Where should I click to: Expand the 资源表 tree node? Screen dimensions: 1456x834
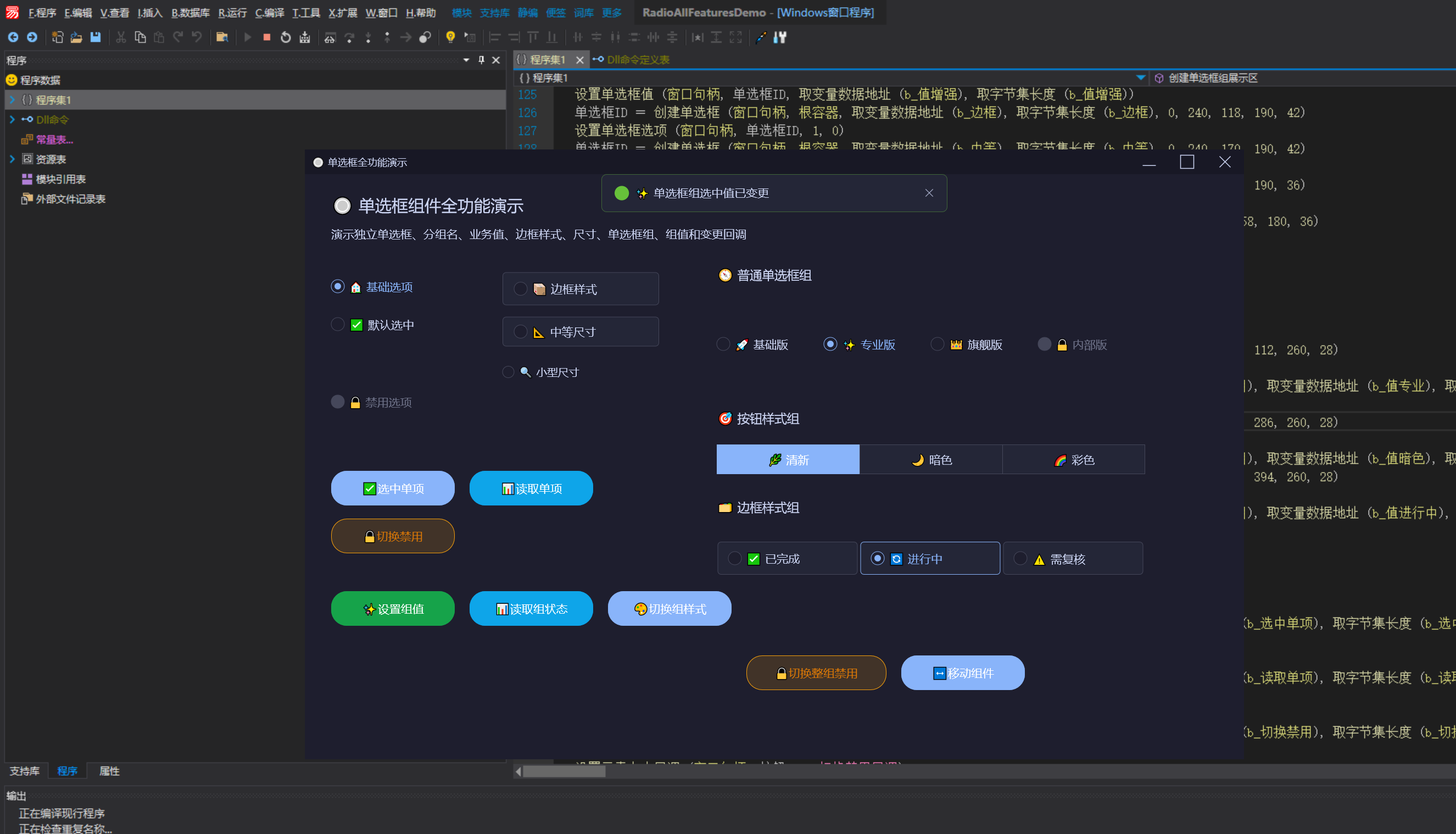(x=12, y=159)
